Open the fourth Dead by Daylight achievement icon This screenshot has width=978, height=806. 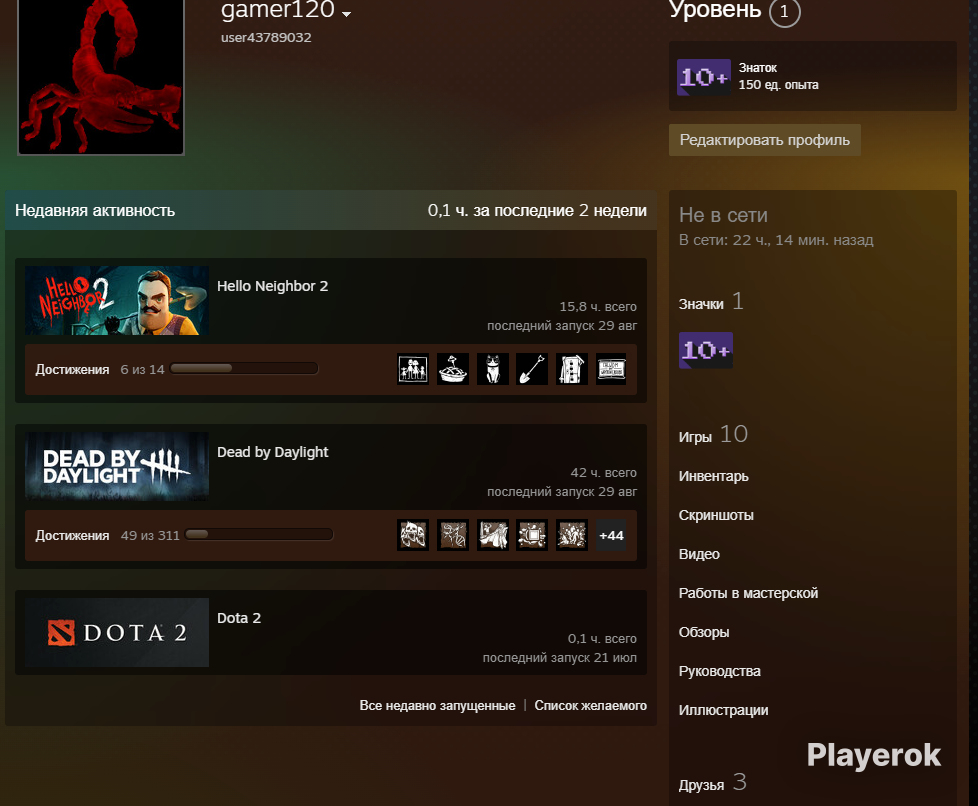coord(532,535)
